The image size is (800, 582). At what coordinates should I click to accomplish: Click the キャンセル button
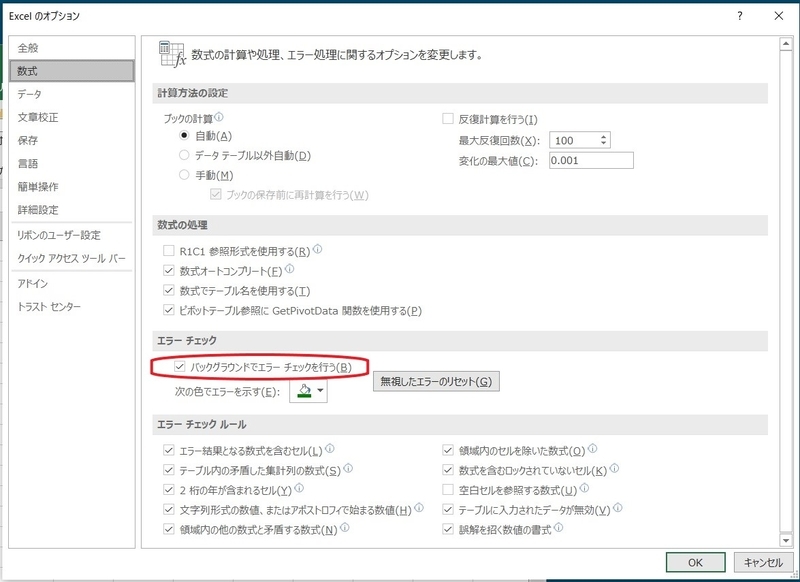763,562
